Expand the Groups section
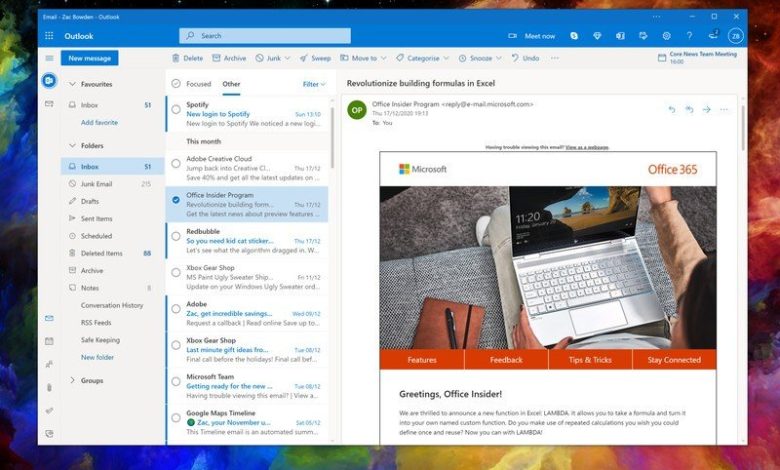 (x=72, y=380)
